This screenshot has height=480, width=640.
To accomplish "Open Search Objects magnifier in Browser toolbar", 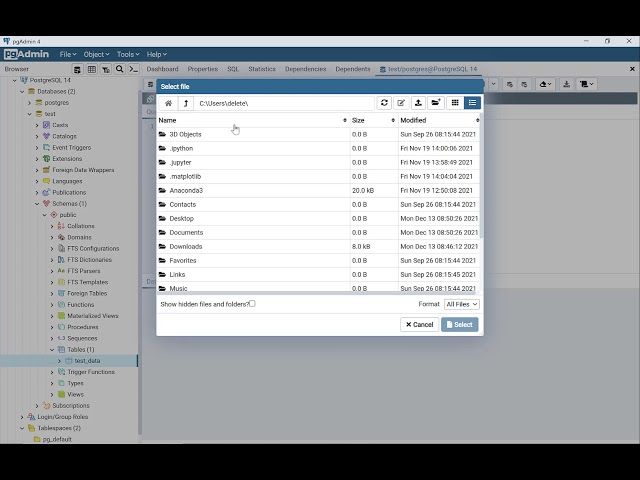I will point(120,69).
